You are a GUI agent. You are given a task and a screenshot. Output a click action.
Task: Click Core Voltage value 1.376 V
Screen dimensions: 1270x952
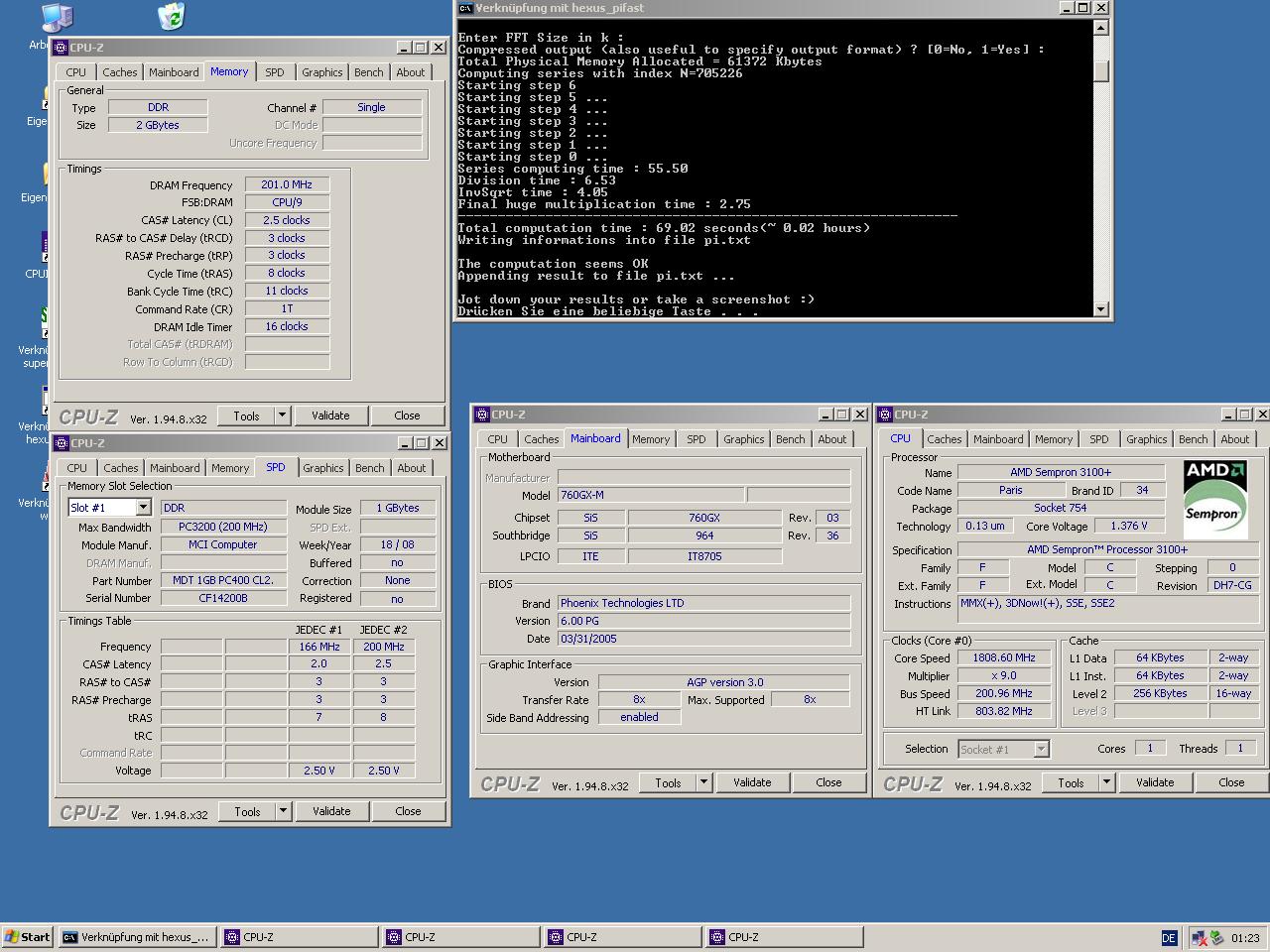[1129, 526]
